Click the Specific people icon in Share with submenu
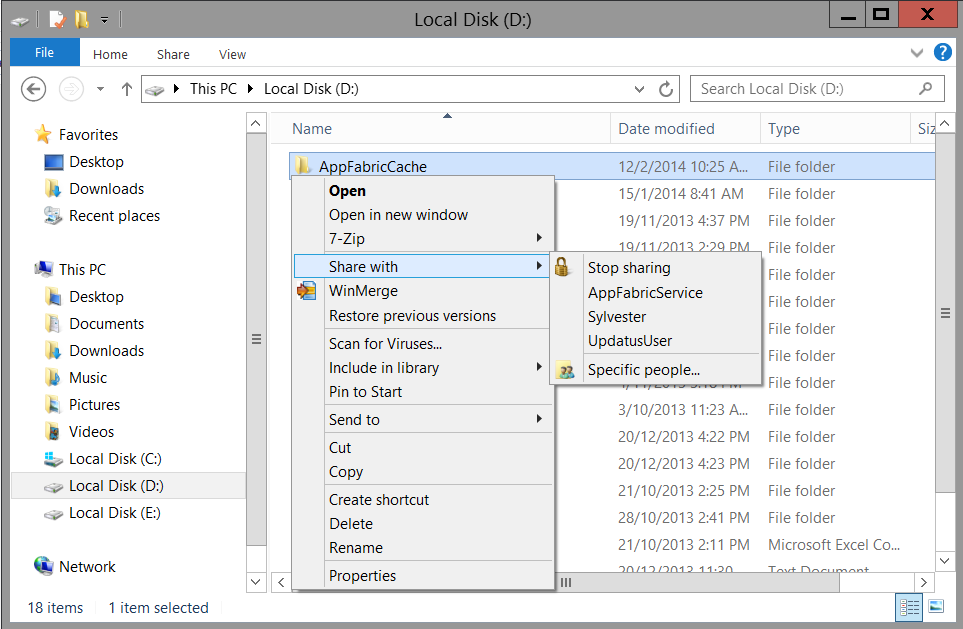 (565, 369)
